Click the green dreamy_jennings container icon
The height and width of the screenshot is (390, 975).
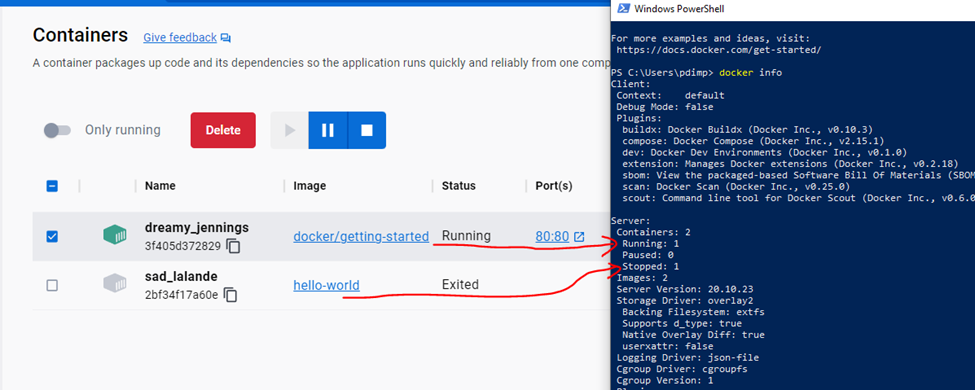[114, 234]
